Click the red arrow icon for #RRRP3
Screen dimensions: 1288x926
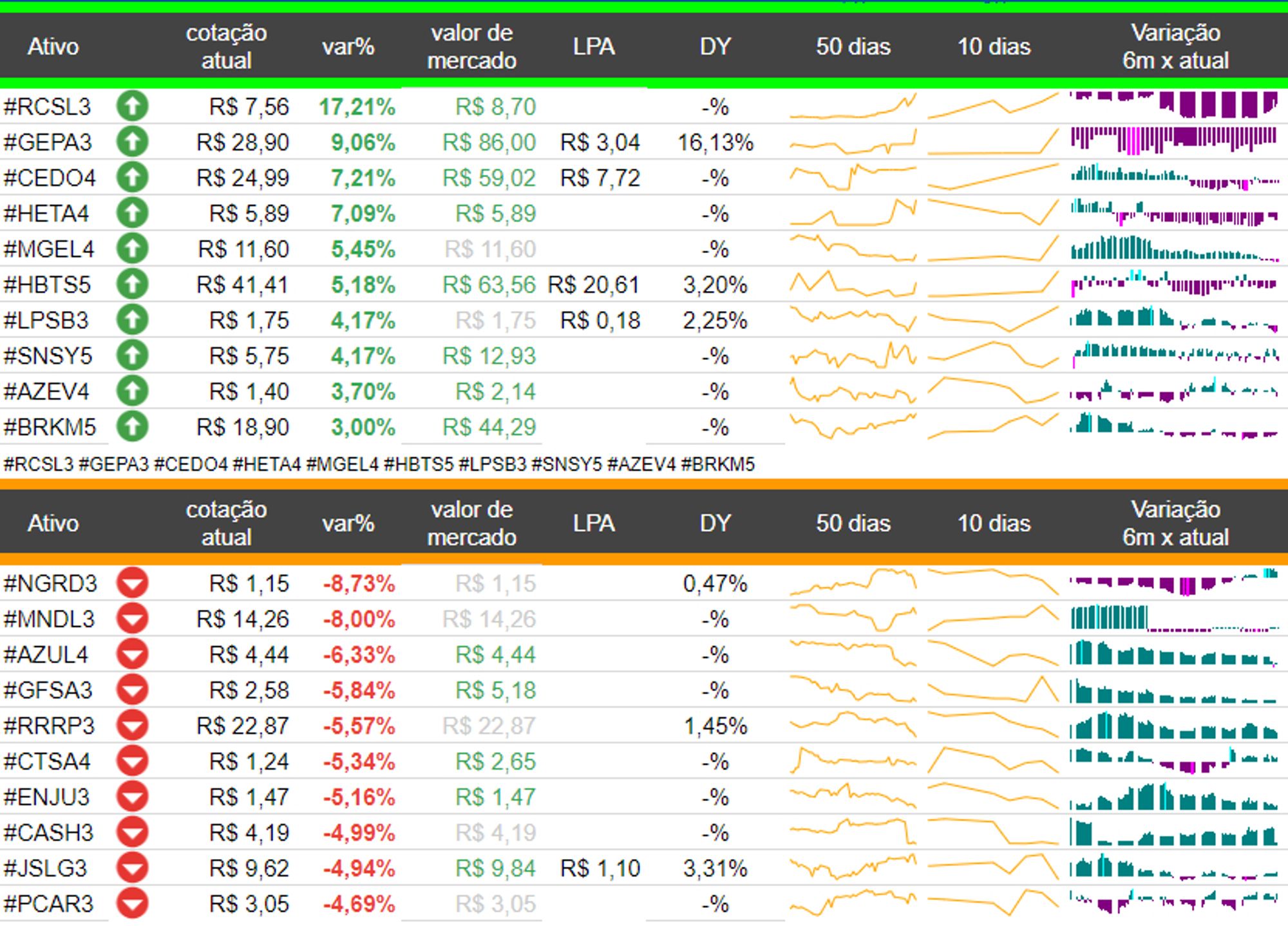coord(133,726)
